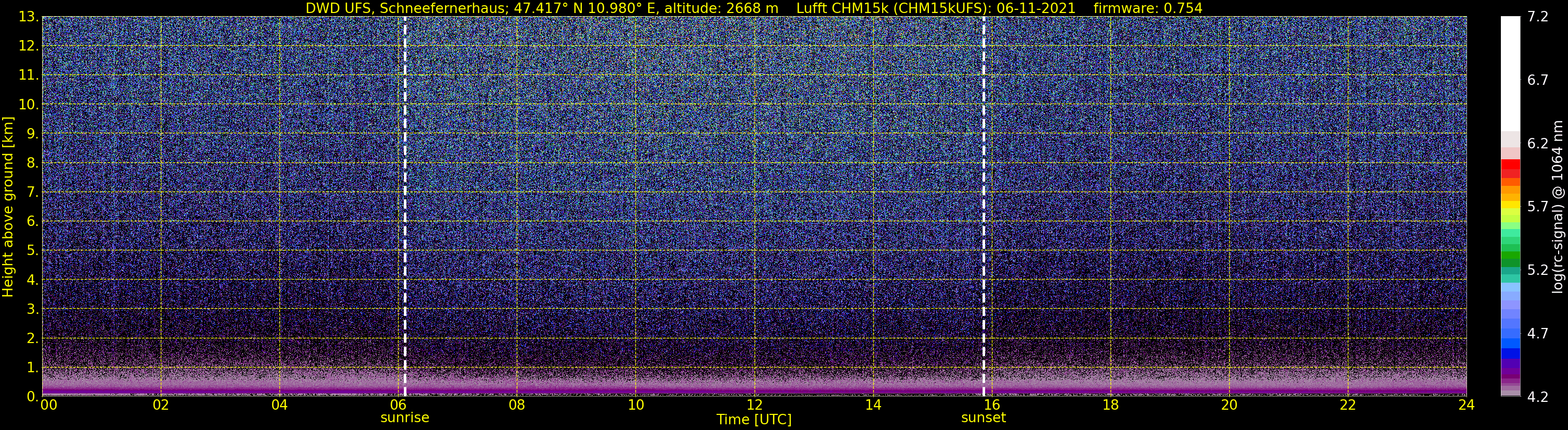
Task: Click the colorbar tick value 6.2
Action: [1538, 144]
